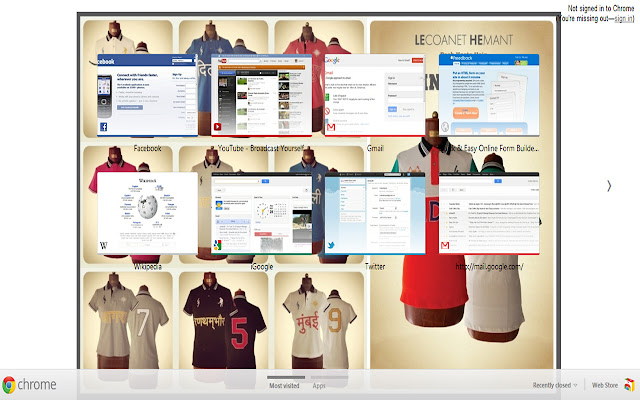Open the Twitter thumbnail preview
The width and height of the screenshot is (640, 400).
click(375, 213)
